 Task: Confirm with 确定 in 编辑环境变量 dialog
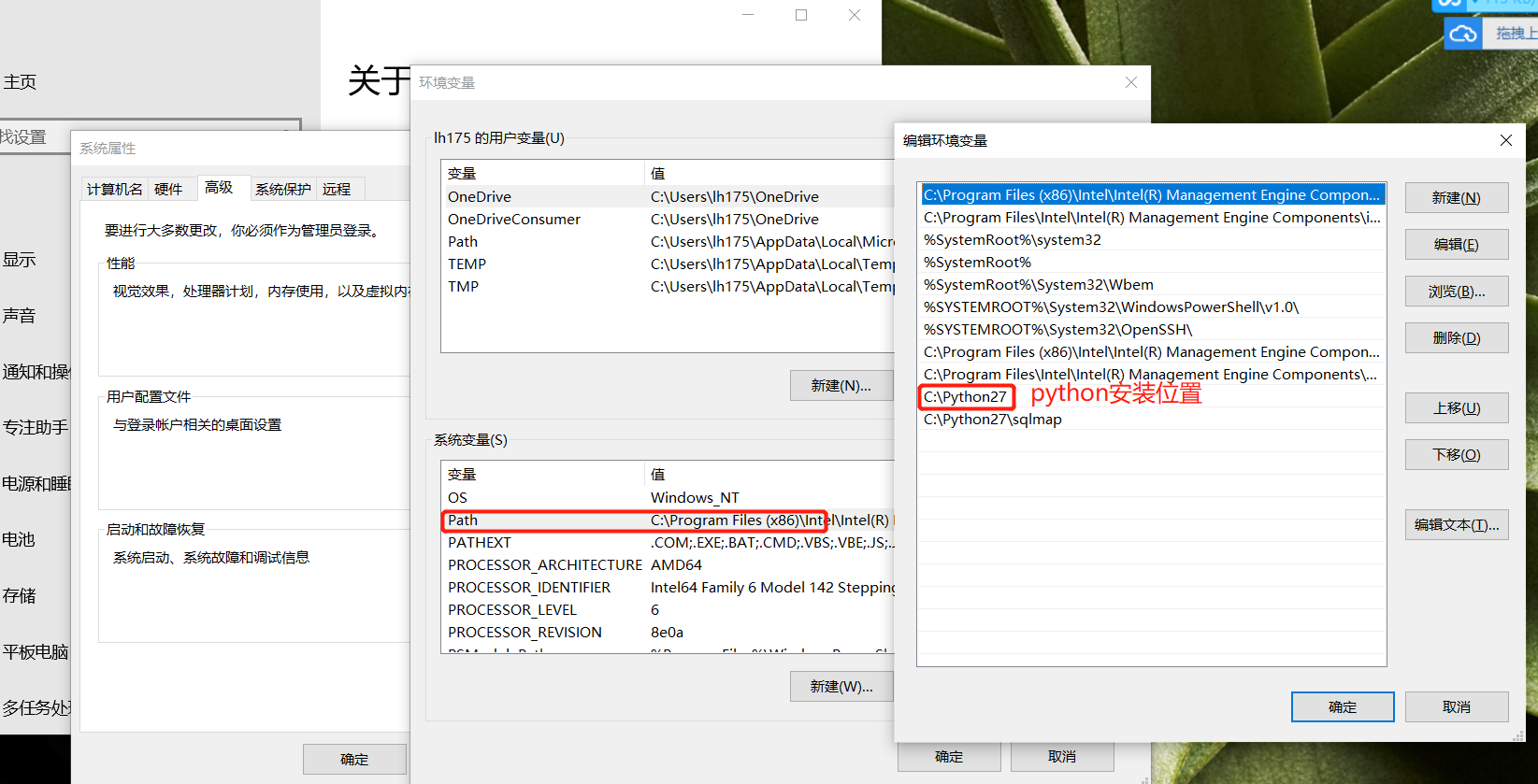click(x=1343, y=707)
